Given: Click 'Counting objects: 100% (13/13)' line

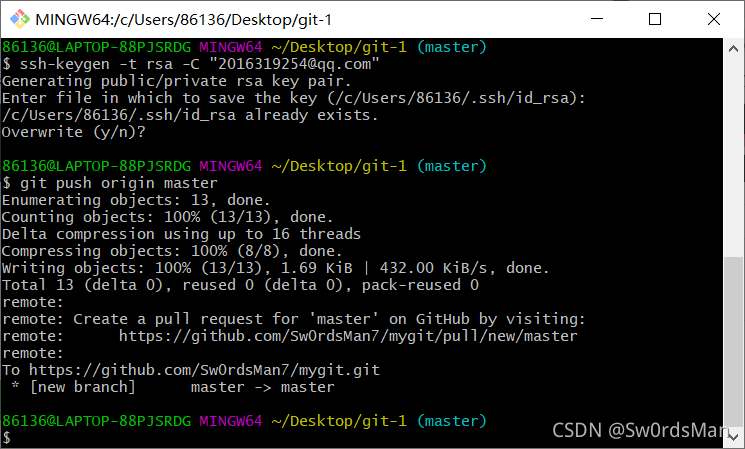Looking at the screenshot, I should coord(167,217).
